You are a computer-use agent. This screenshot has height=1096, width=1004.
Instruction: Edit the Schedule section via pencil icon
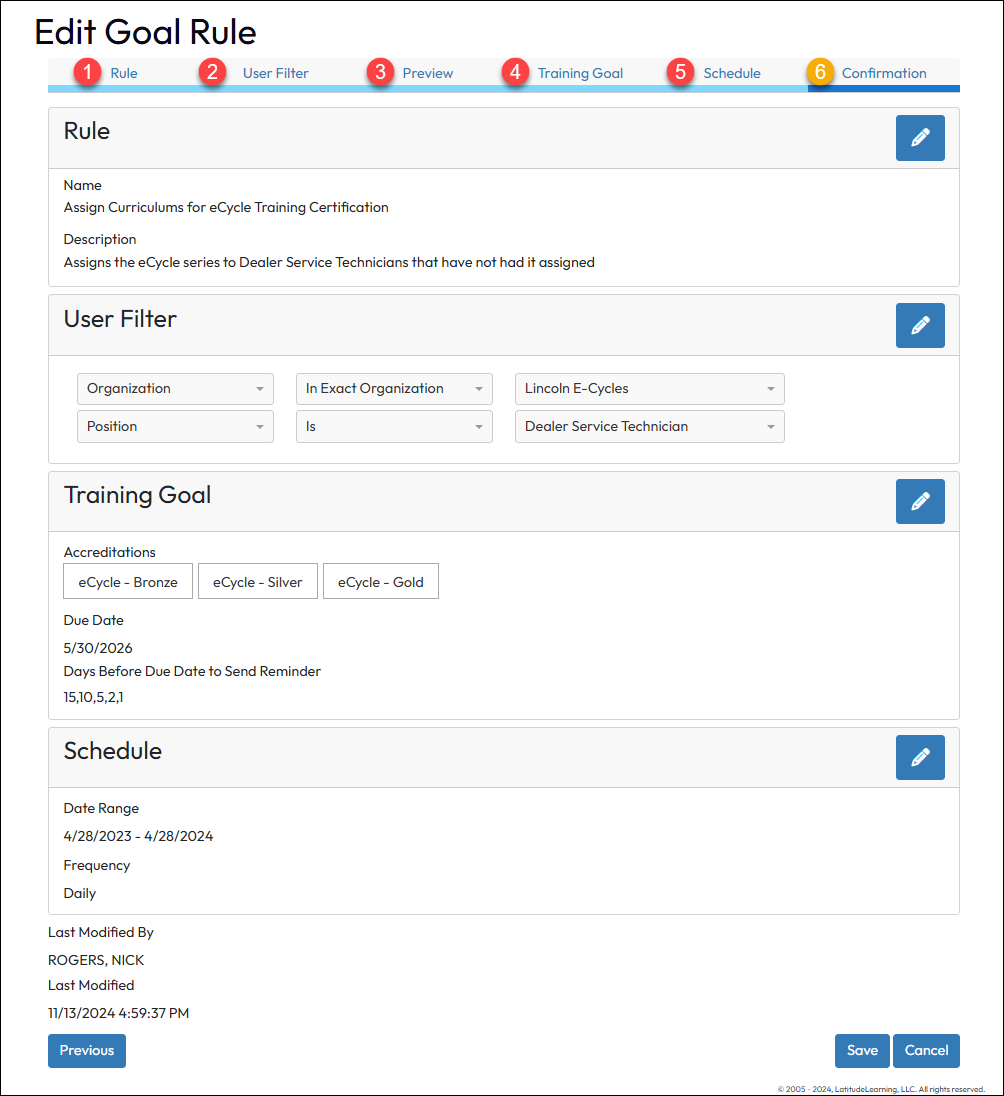(920, 757)
